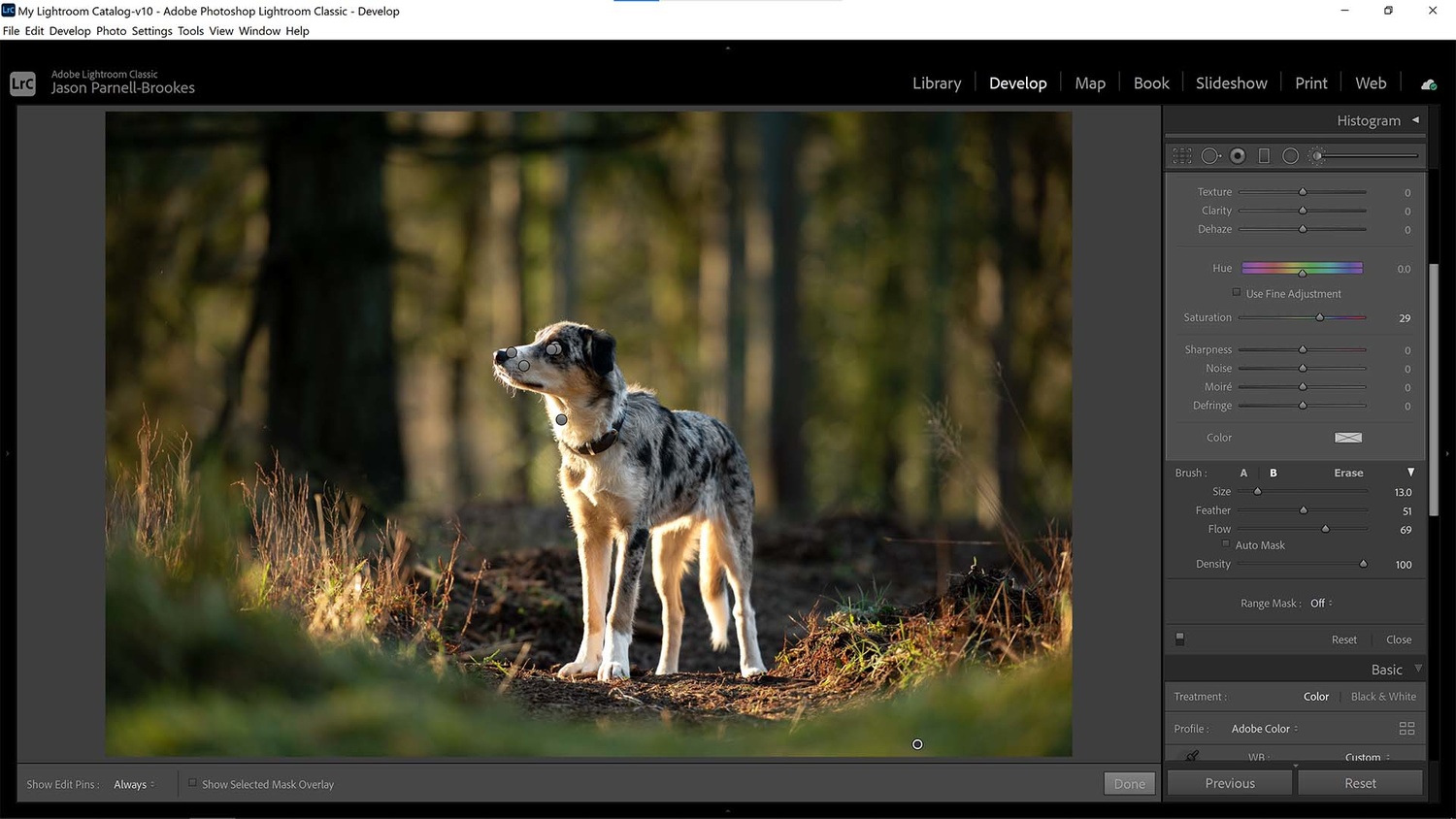
Task: Click the Saturation value 29
Action: tap(1405, 318)
